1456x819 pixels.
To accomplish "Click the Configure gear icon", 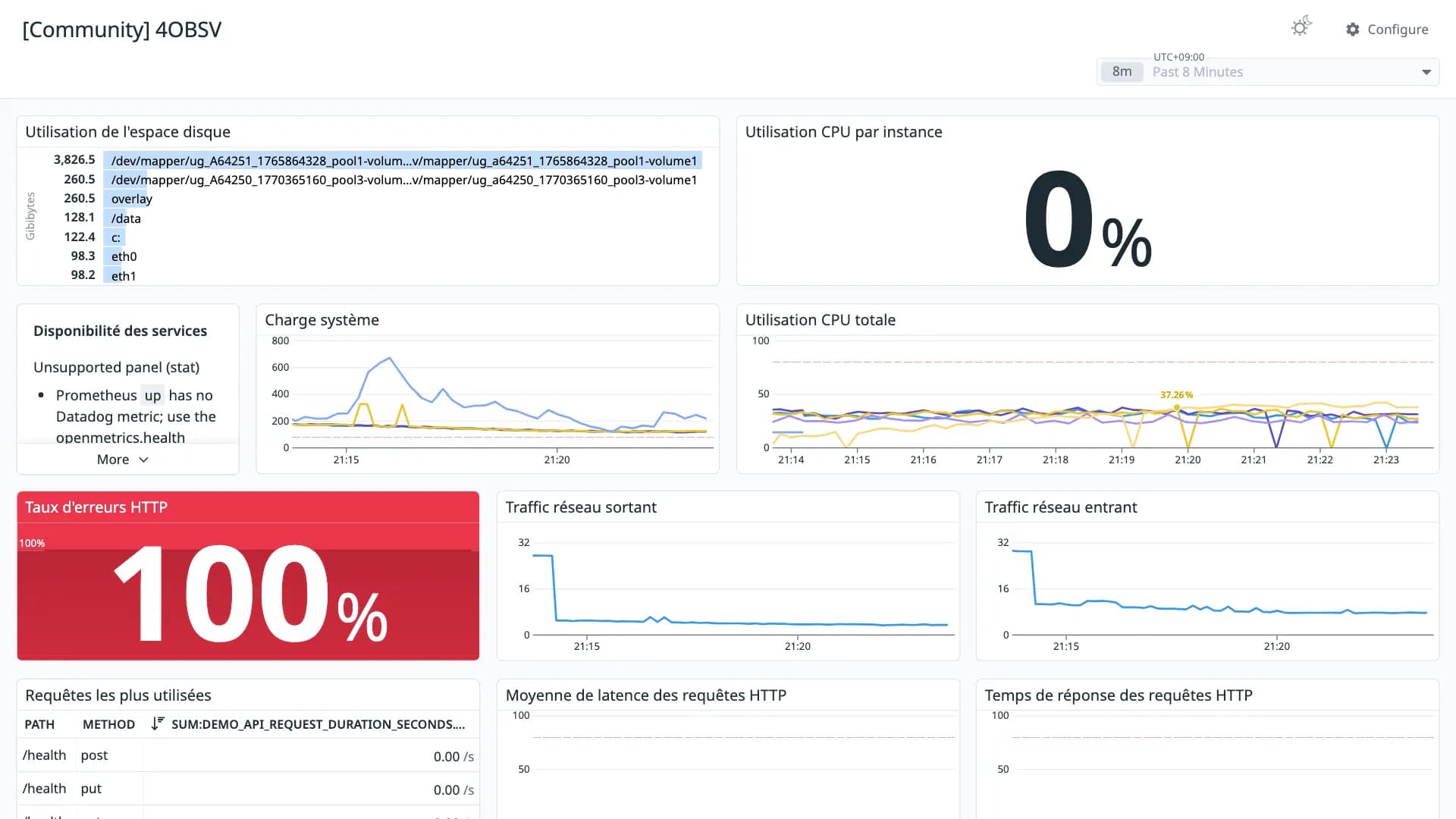I will (x=1353, y=29).
